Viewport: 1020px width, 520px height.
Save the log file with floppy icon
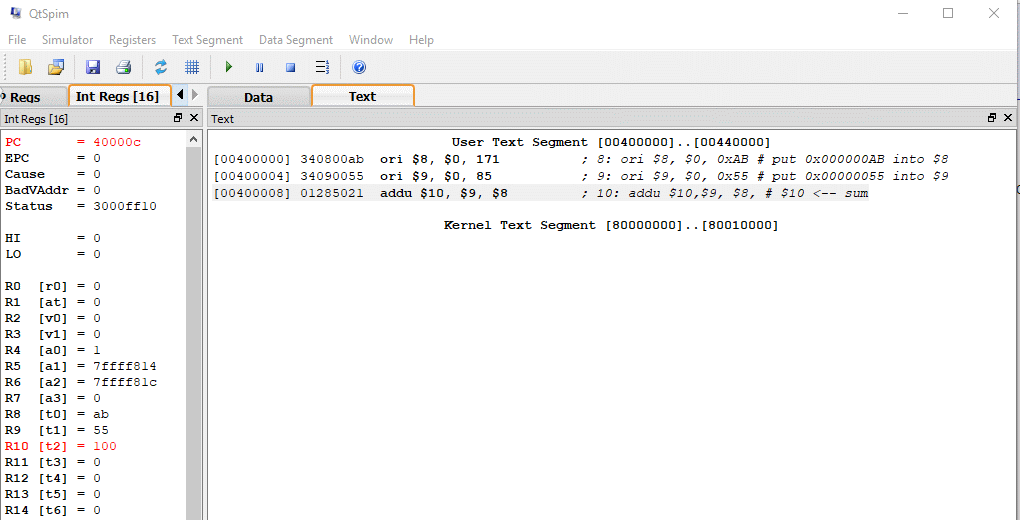coord(93,67)
